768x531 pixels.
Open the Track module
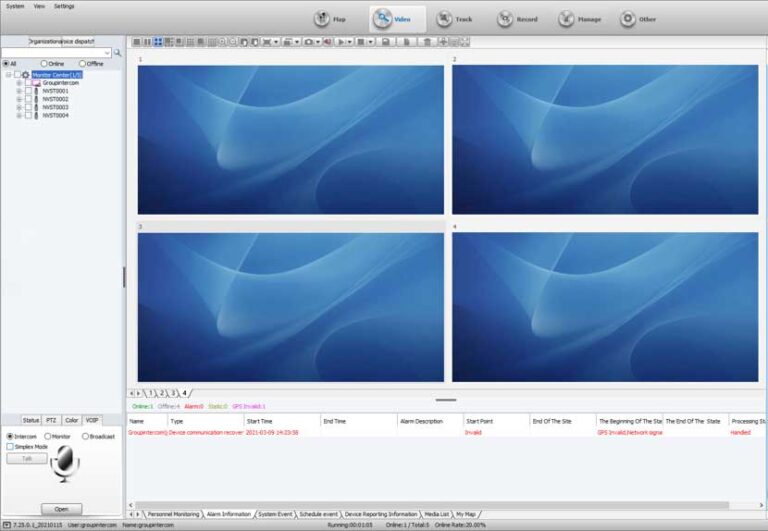(x=455, y=19)
